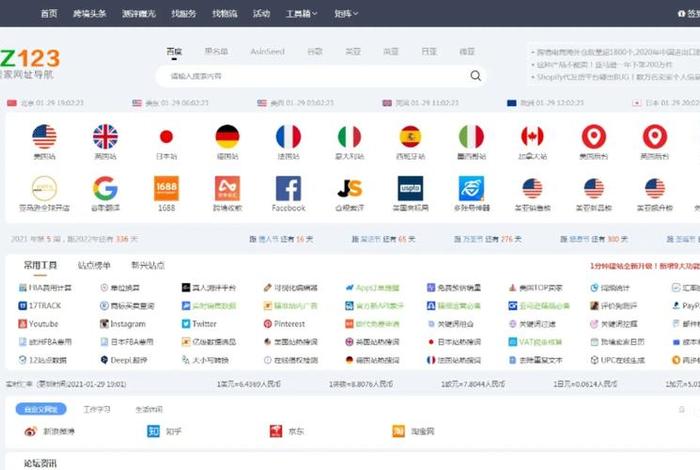Open the Twitter link

pos(199,324)
